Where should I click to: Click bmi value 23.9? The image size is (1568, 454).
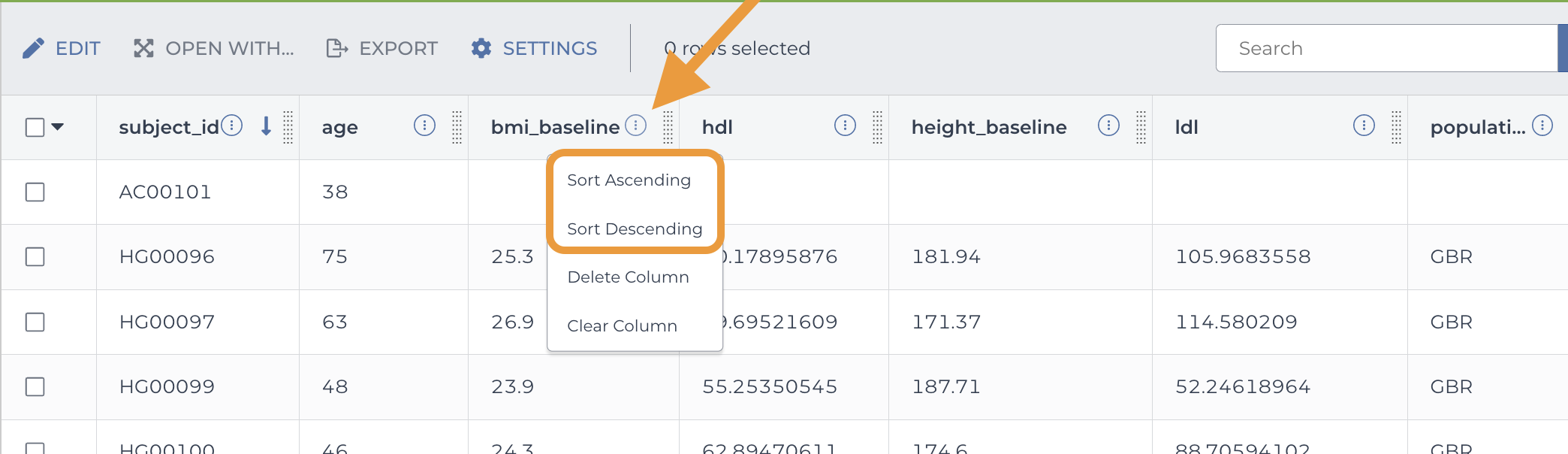tap(513, 386)
